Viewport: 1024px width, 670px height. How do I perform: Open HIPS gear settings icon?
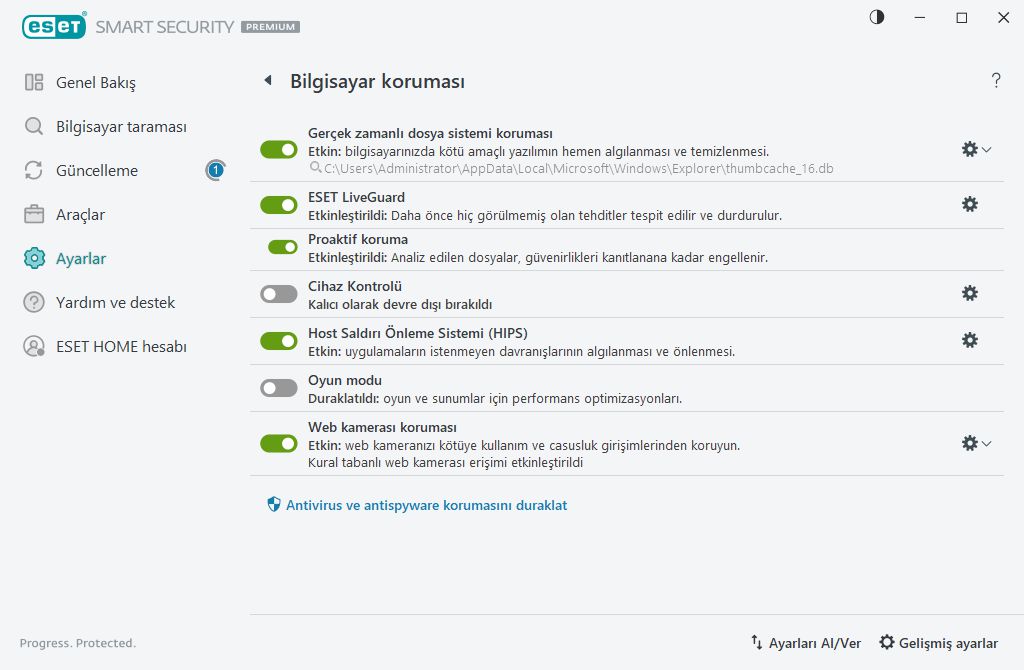pyautogui.click(x=969, y=340)
